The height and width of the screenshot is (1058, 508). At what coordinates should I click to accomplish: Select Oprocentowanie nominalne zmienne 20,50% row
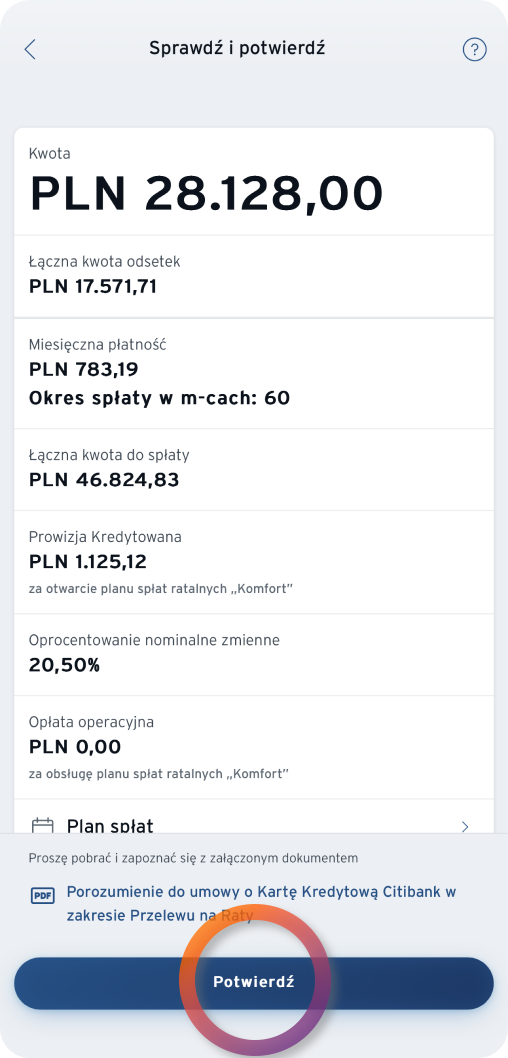pos(254,654)
